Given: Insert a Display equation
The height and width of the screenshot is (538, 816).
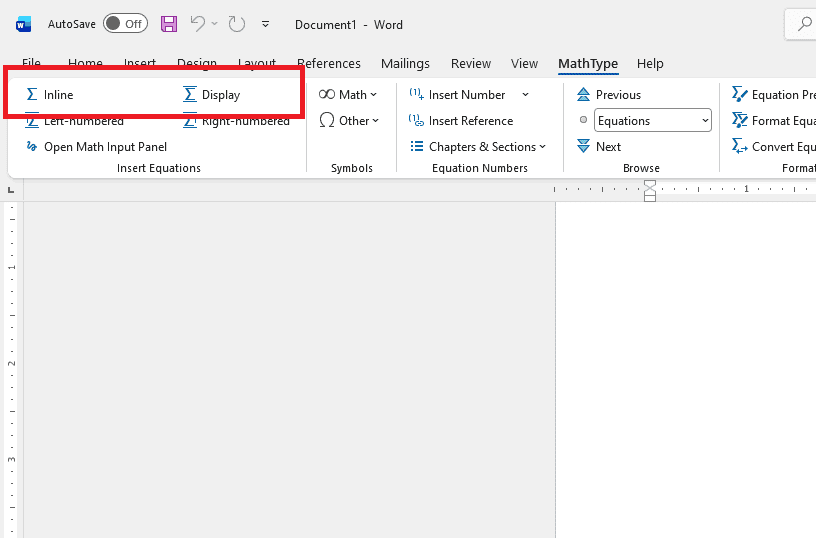Looking at the screenshot, I should click(x=212, y=95).
